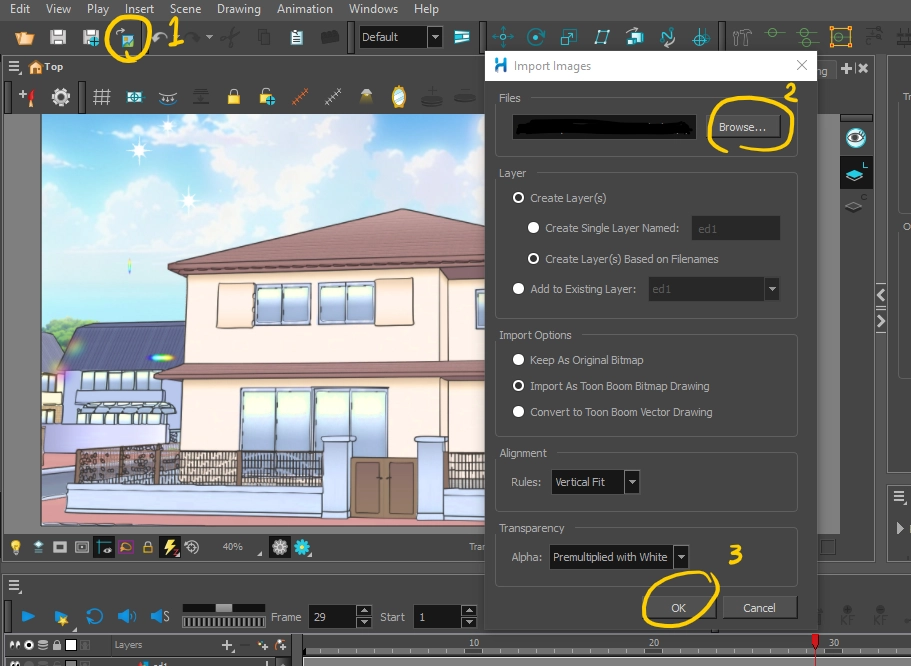Open the Animation menu
The image size is (911, 666).
(304, 9)
